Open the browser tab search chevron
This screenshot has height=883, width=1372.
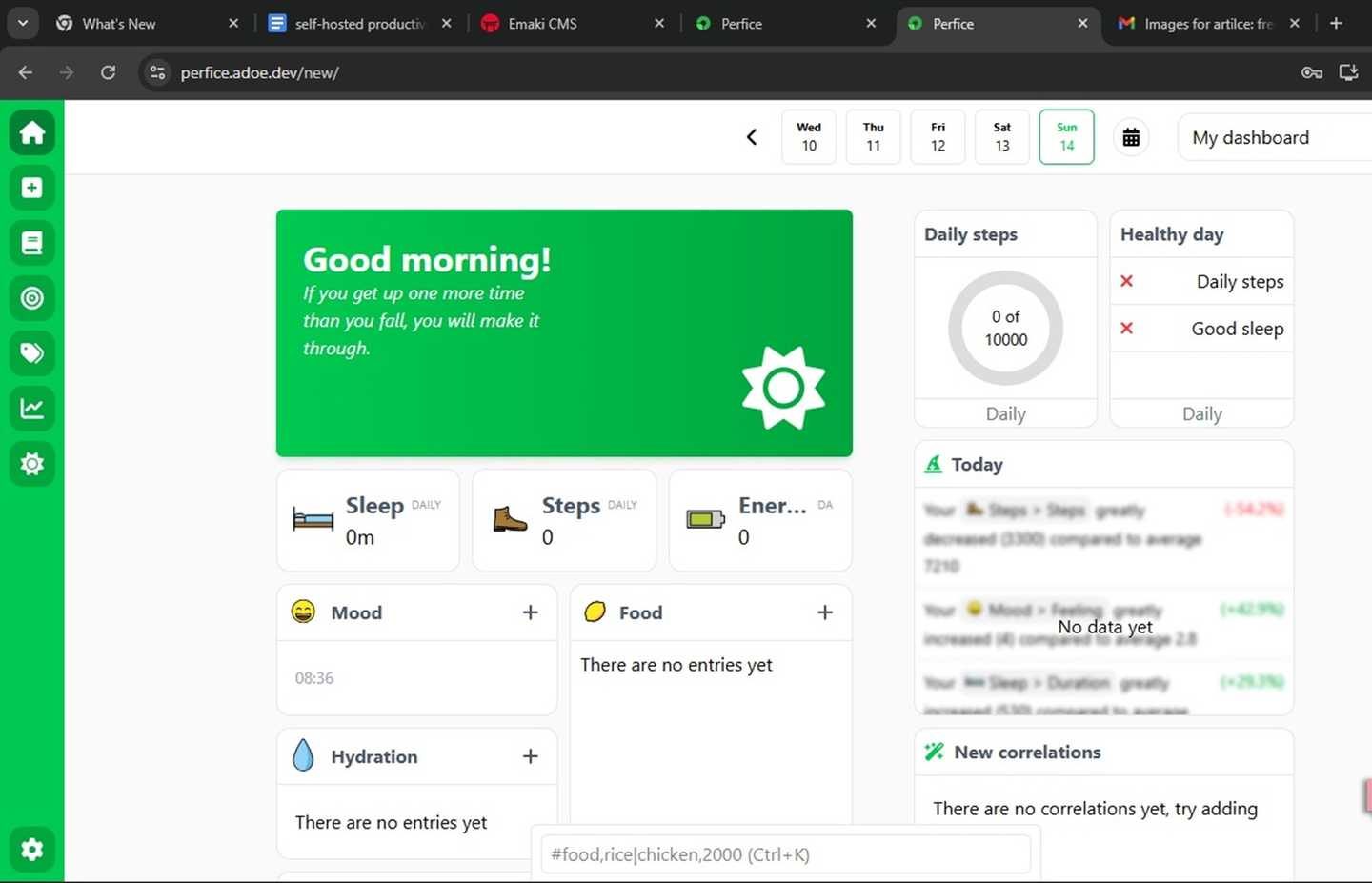point(22,23)
